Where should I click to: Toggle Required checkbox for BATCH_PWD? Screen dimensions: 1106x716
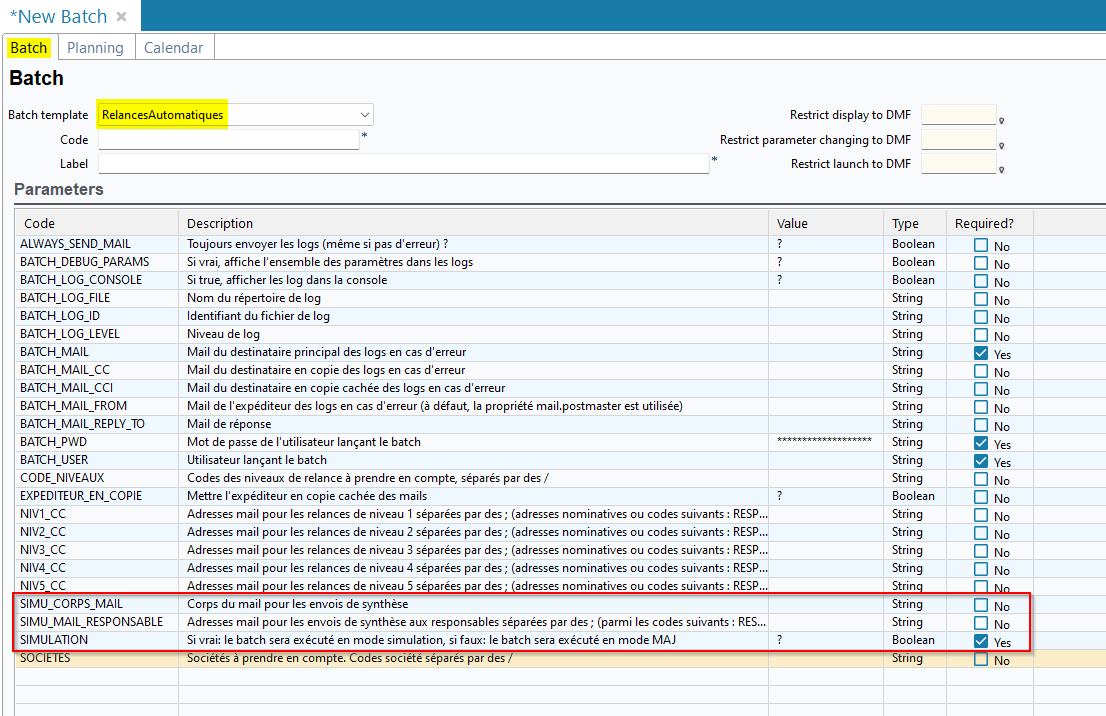point(981,443)
